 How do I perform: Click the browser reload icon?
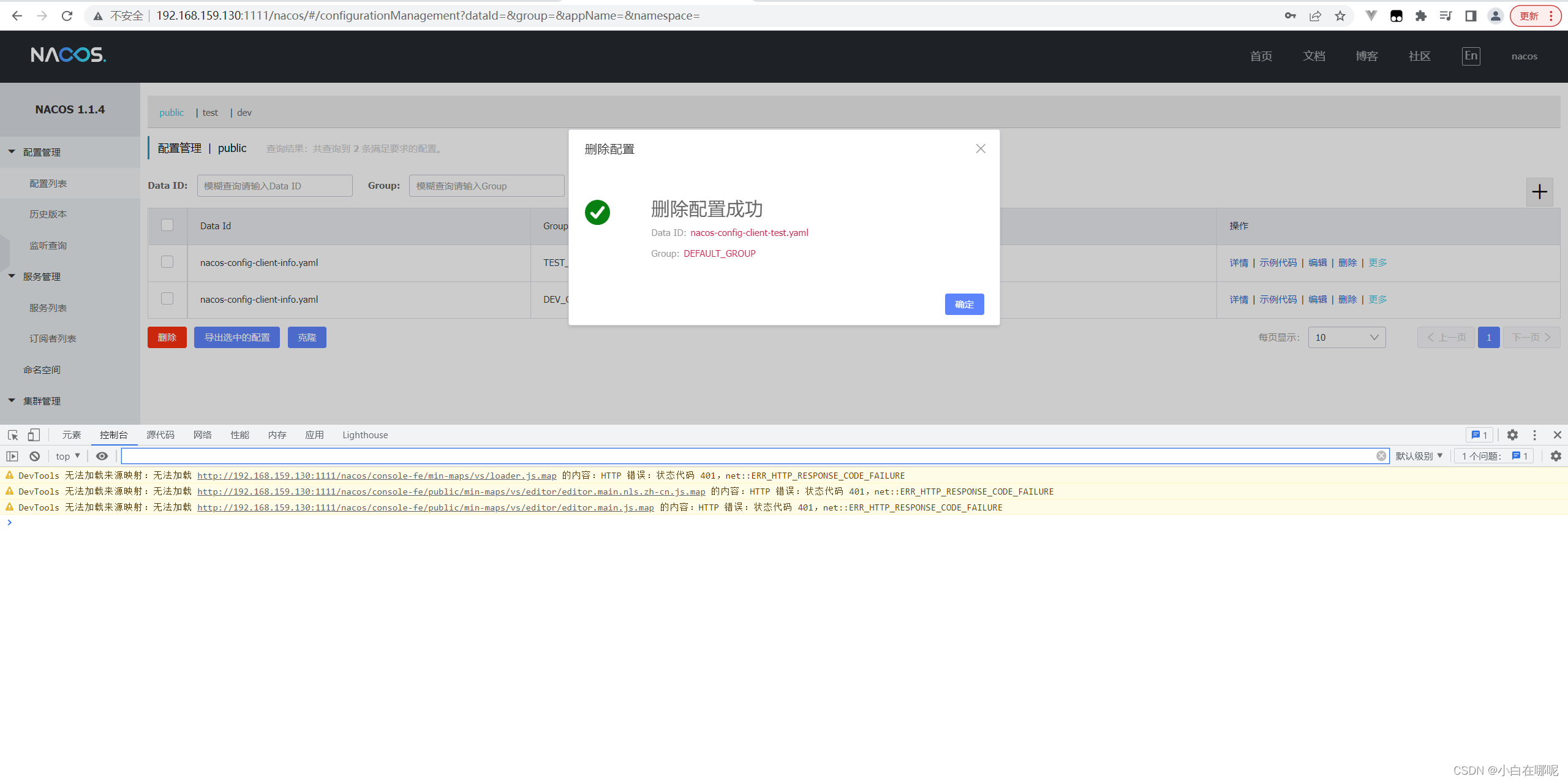tap(67, 16)
